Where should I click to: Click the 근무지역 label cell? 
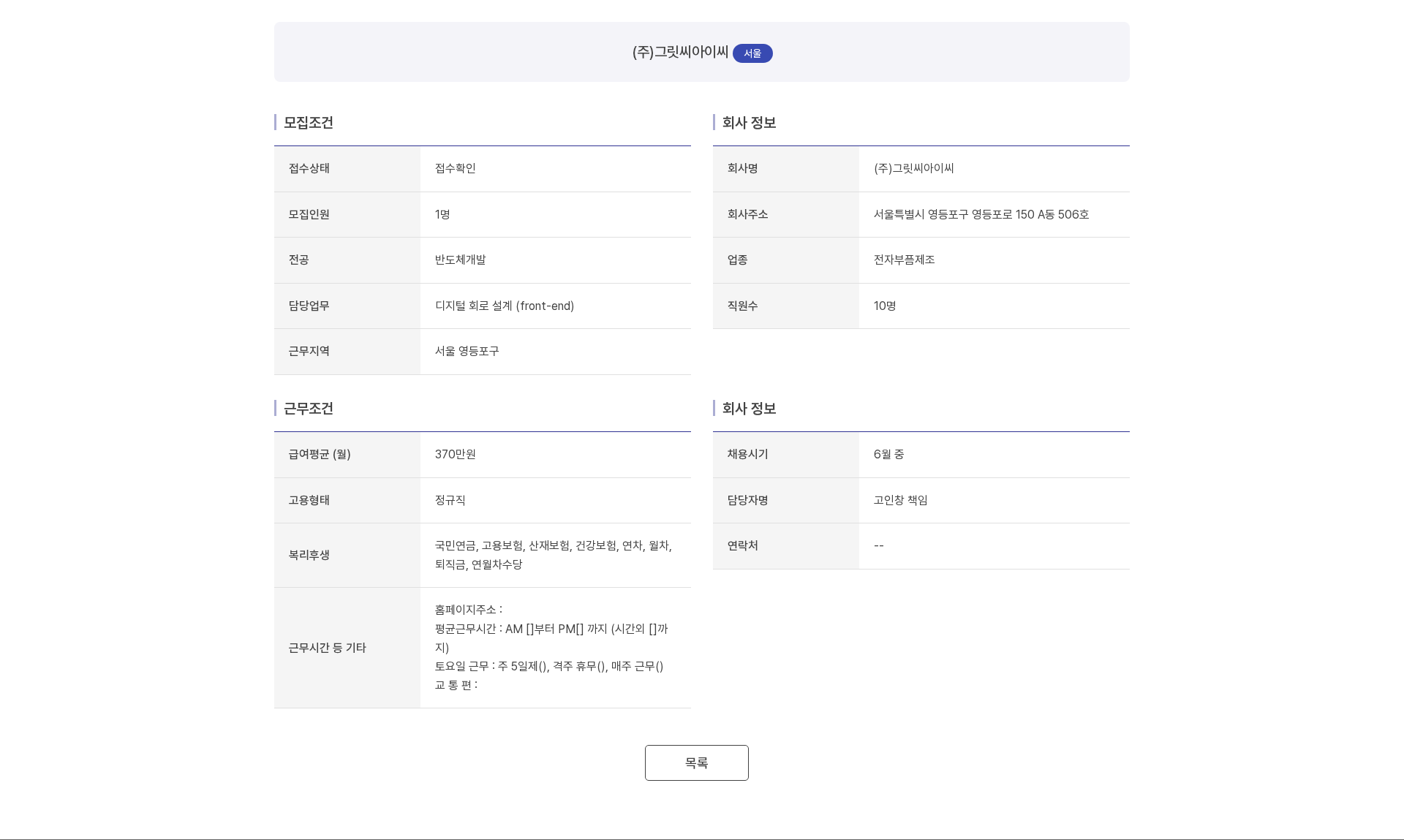[347, 352]
